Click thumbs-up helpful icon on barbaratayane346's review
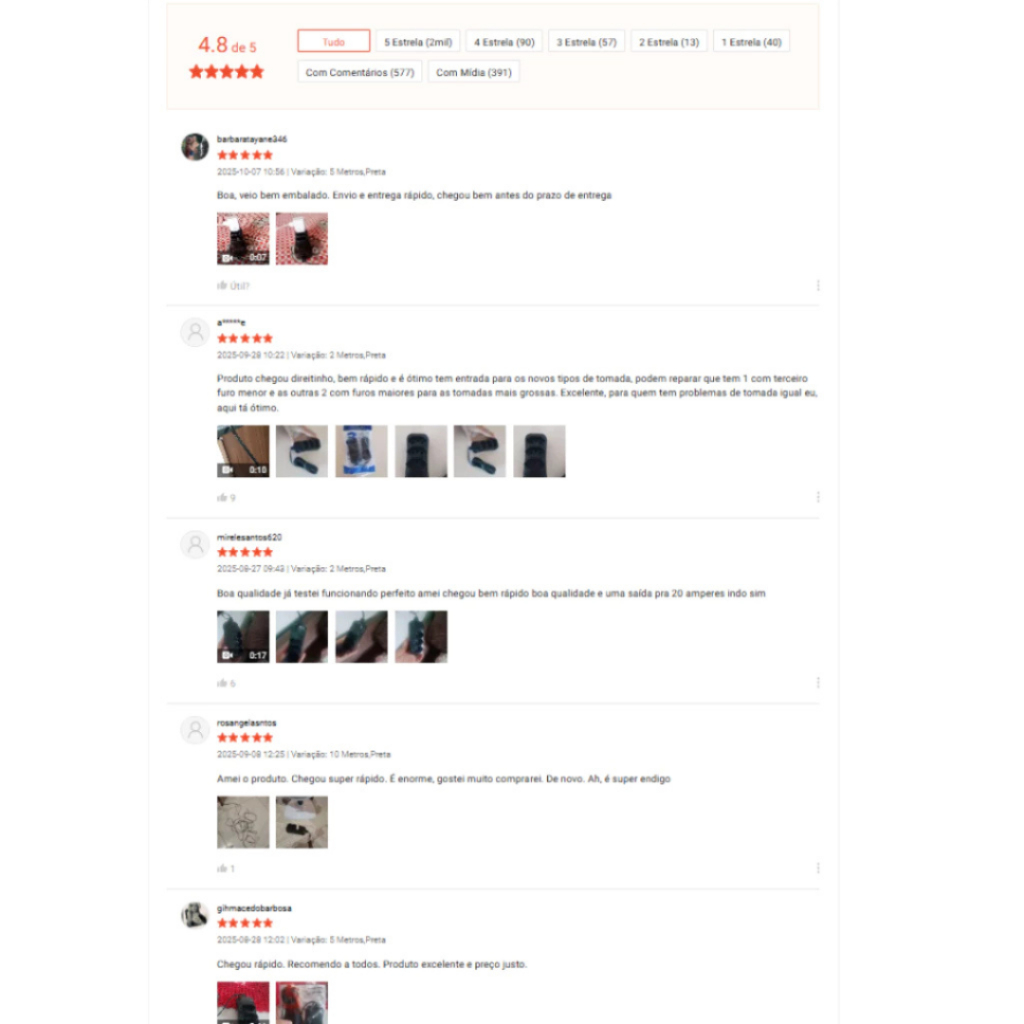This screenshot has height=1024, width=1024. click(x=222, y=285)
